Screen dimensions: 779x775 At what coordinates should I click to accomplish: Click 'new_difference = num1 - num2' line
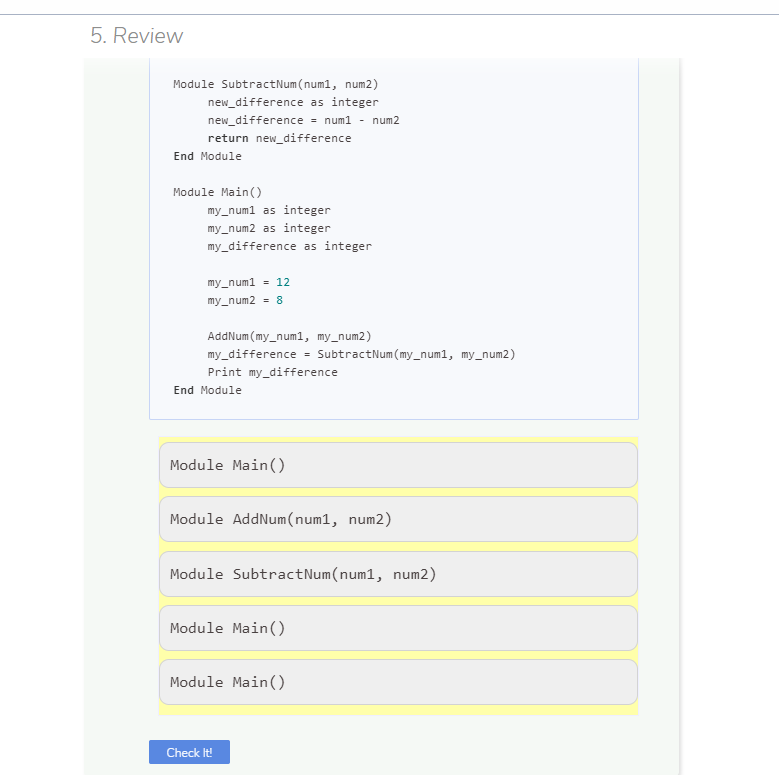click(x=303, y=120)
